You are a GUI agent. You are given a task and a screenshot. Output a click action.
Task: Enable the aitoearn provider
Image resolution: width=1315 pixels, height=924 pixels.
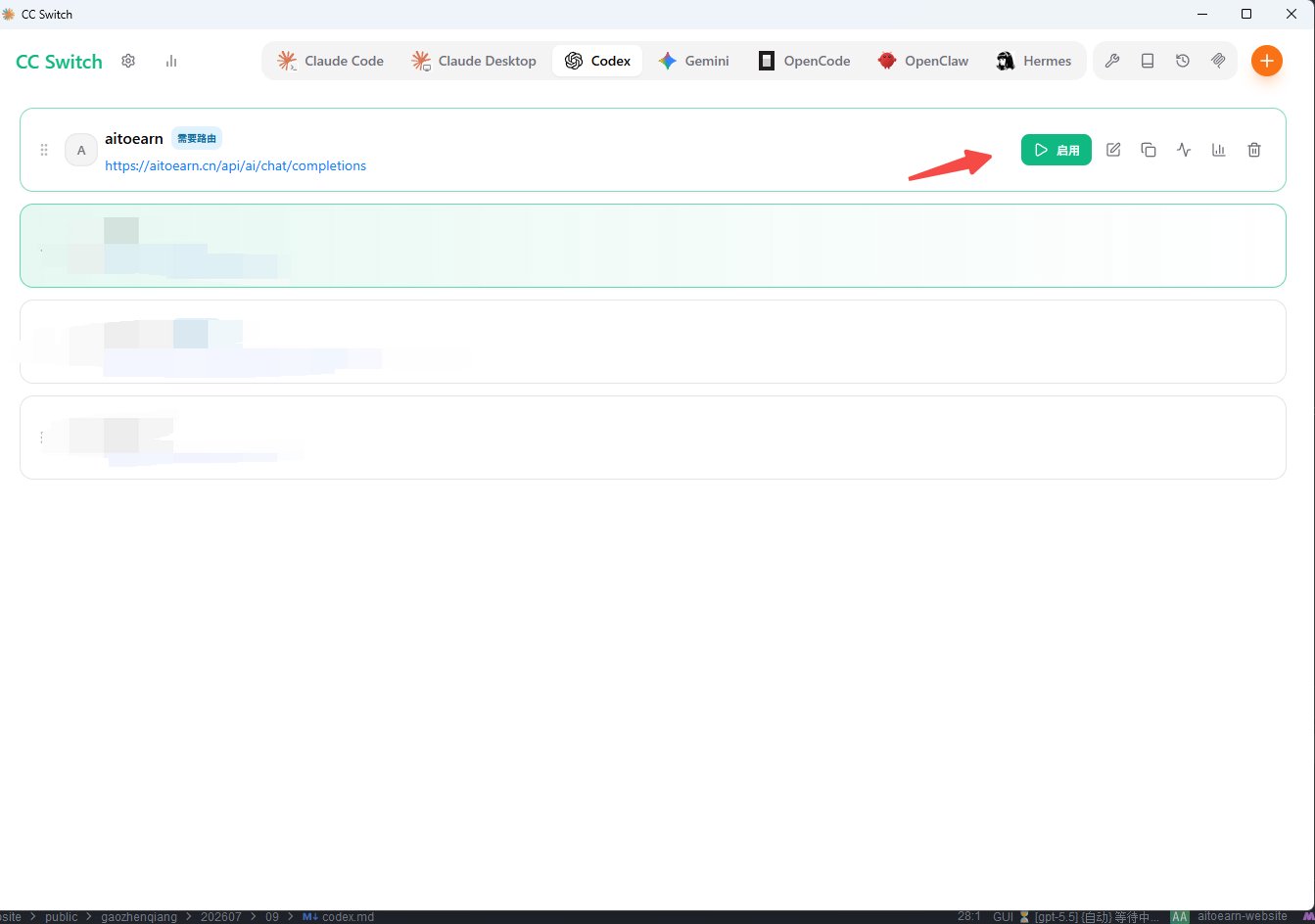[x=1056, y=150]
